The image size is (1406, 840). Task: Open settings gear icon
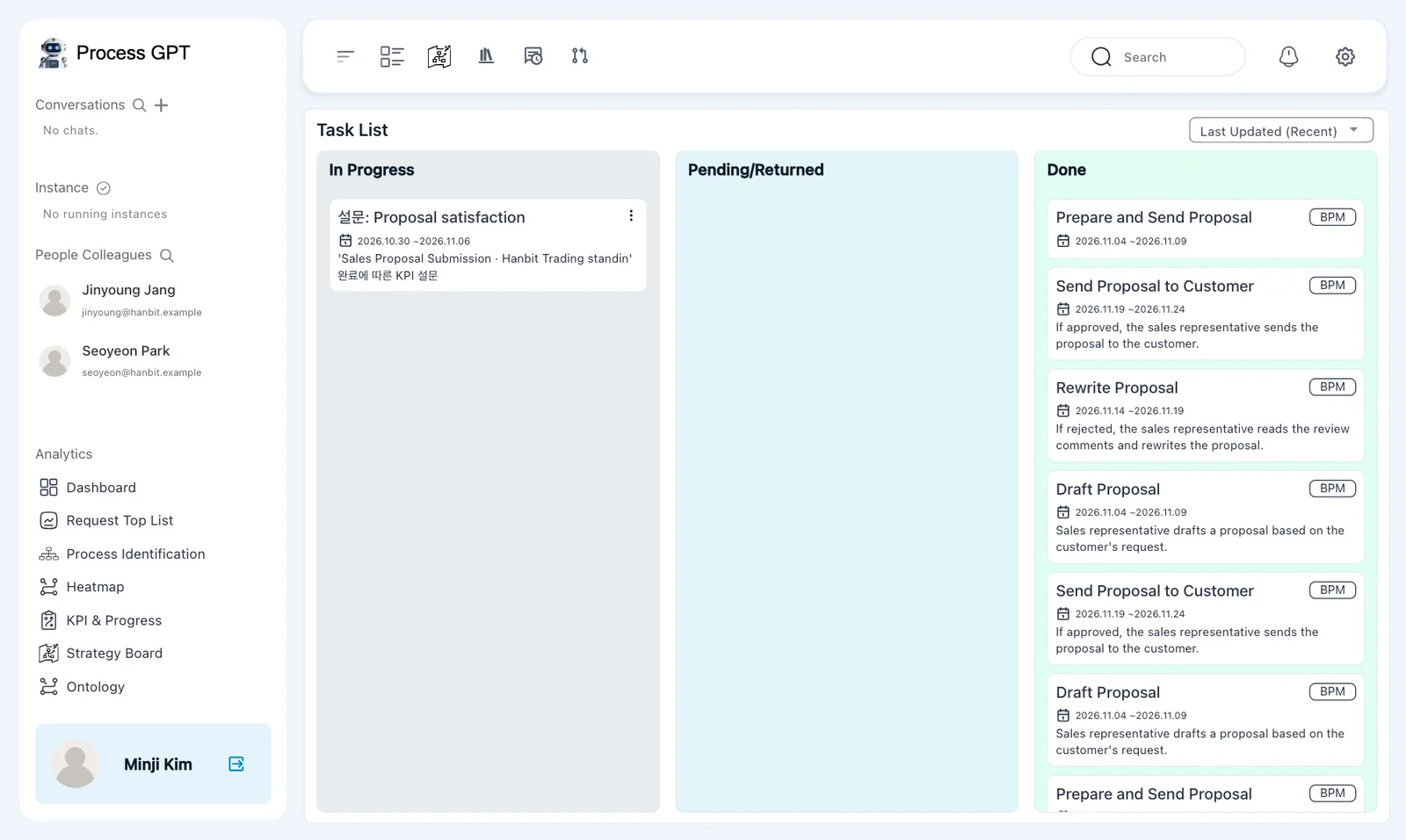tap(1345, 56)
